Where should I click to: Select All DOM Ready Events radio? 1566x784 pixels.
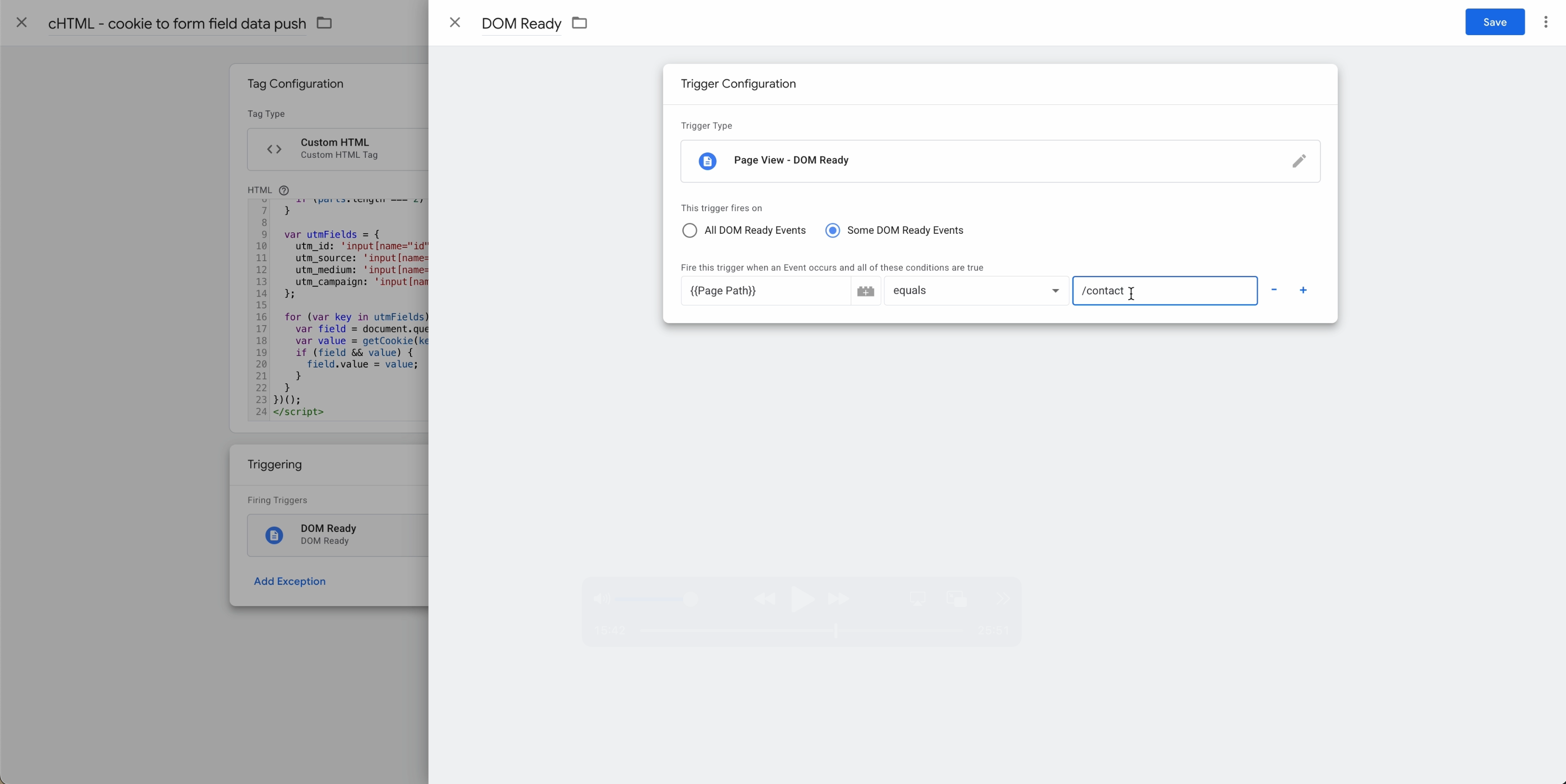click(689, 230)
